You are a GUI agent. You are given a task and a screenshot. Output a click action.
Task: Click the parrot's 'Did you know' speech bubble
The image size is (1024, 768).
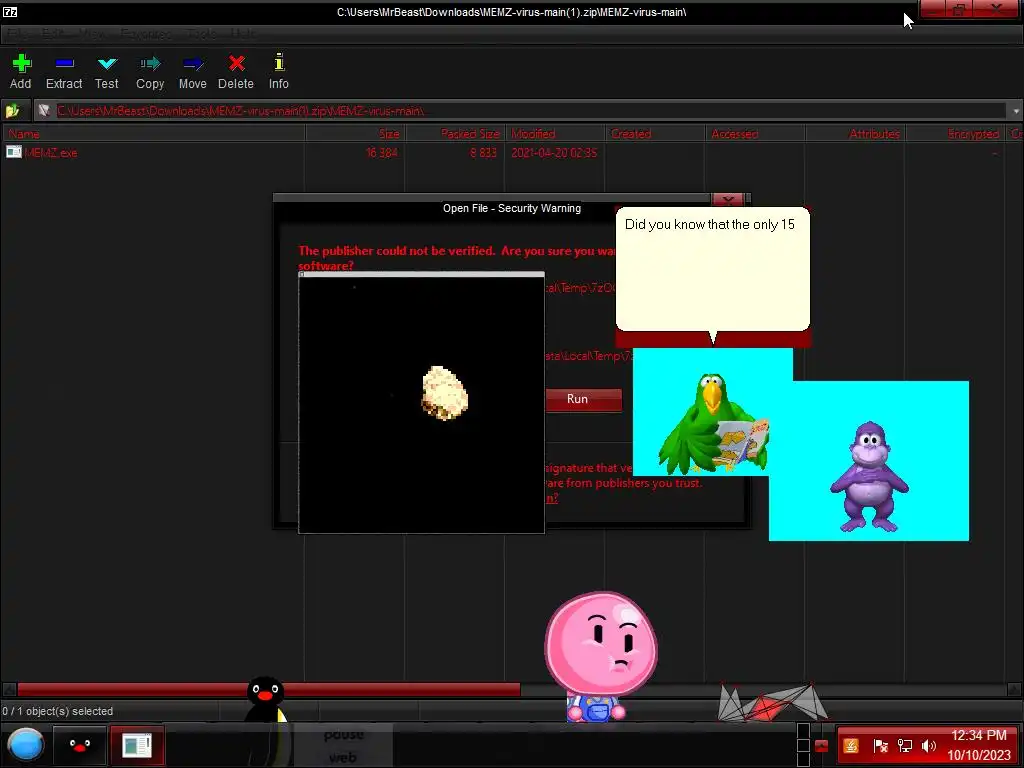712,269
